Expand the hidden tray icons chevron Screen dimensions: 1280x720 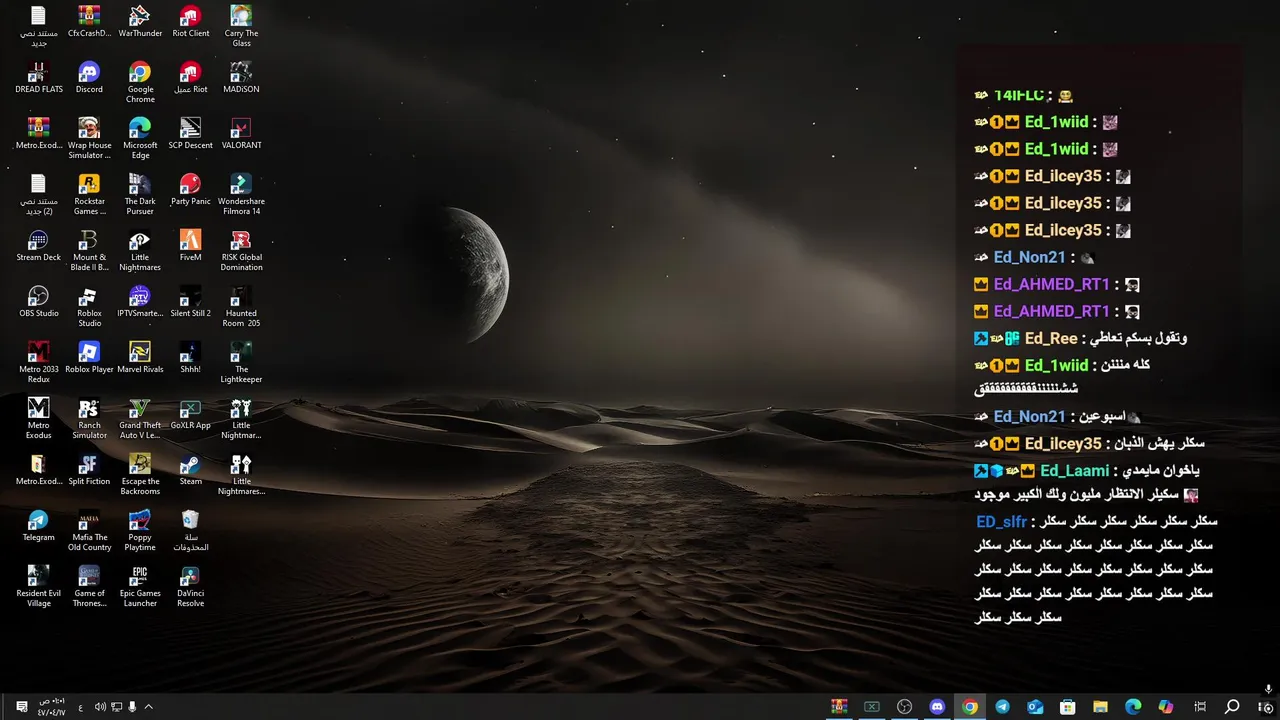coord(149,707)
